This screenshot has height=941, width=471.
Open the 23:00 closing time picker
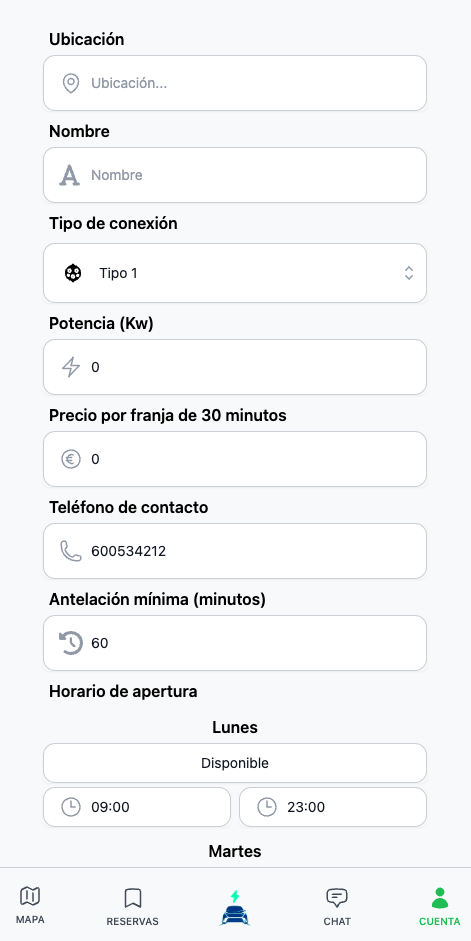(x=333, y=807)
